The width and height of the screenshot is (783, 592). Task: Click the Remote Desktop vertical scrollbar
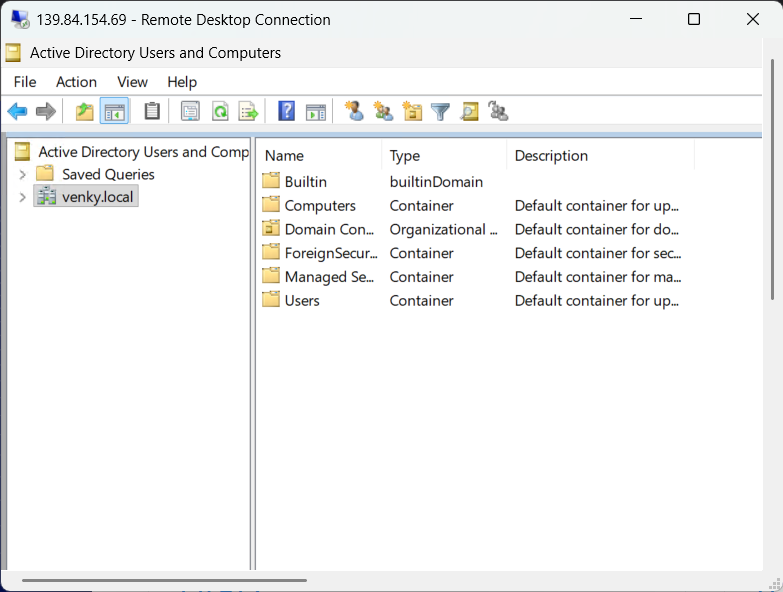pyautogui.click(x=773, y=180)
